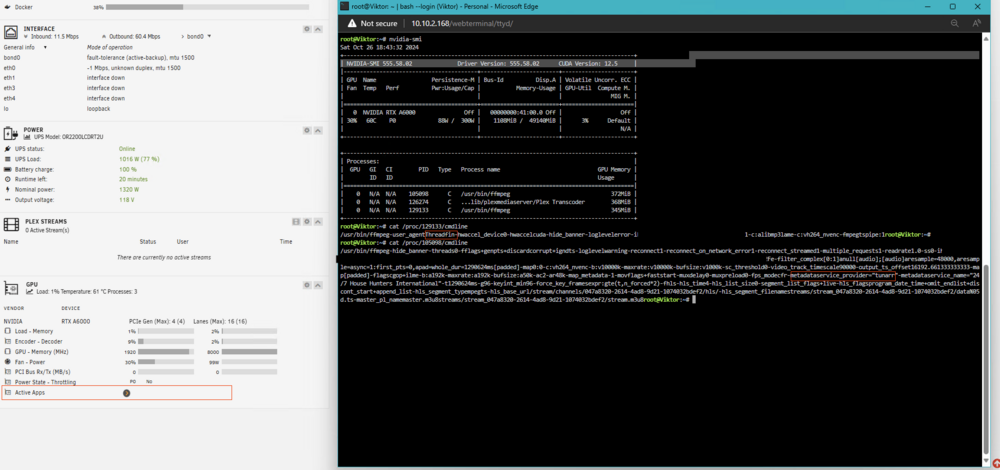Click the RTX A6000 device name
This screenshot has height=470, width=1000.
(x=75, y=321)
